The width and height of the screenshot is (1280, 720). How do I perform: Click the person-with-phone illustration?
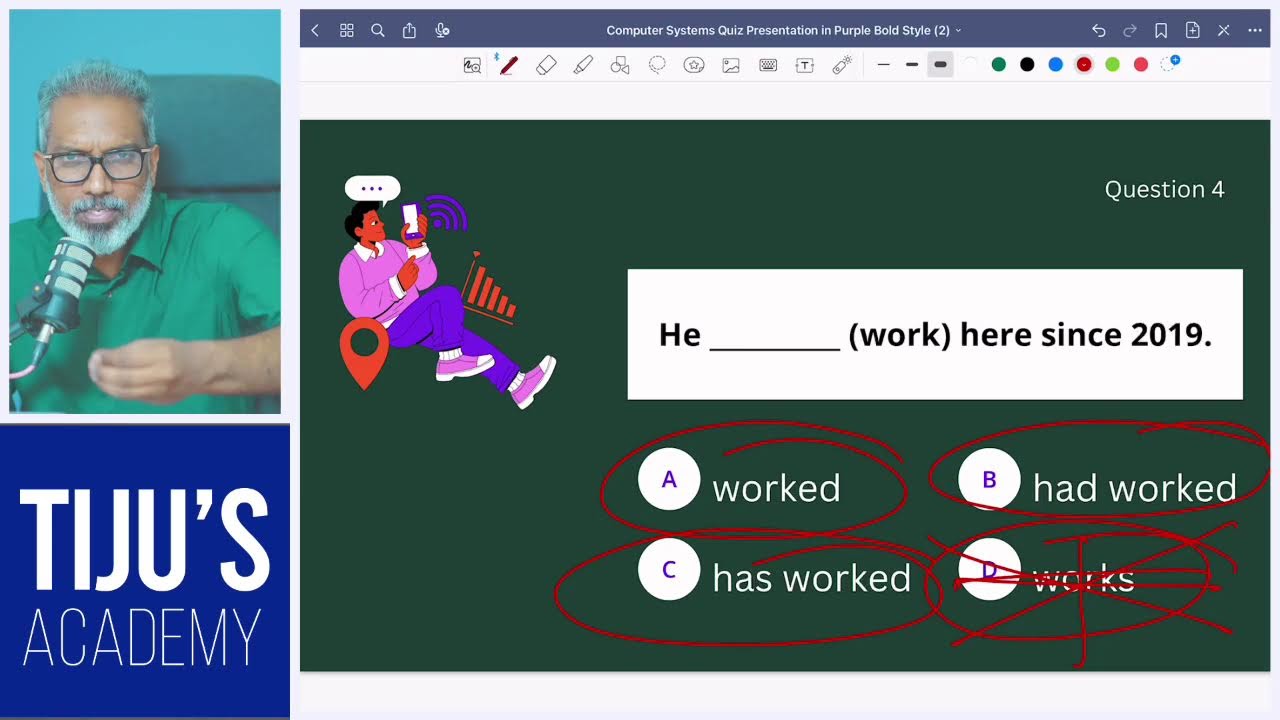447,292
